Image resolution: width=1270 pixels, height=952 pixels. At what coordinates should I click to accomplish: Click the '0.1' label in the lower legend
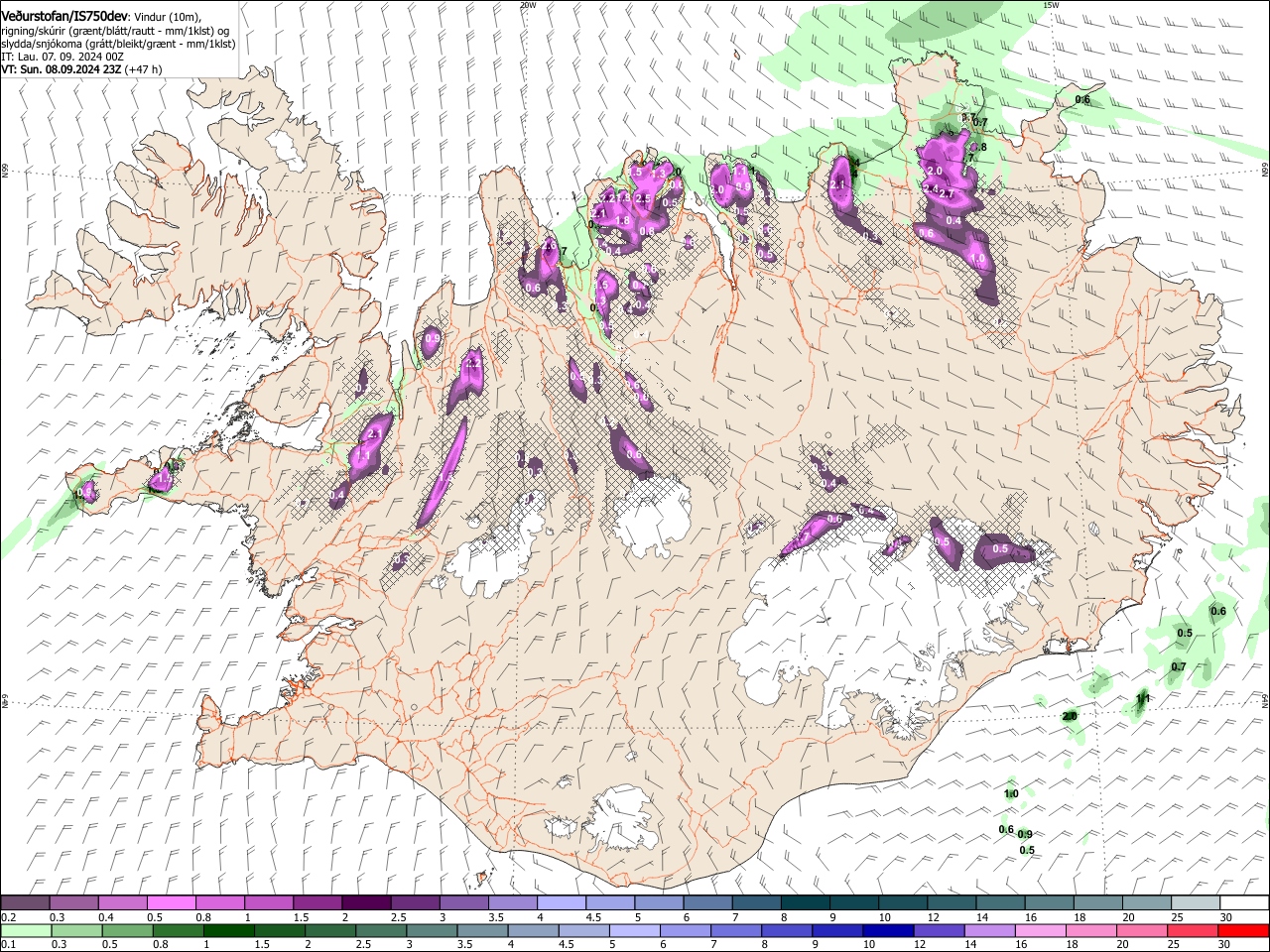click(7, 945)
